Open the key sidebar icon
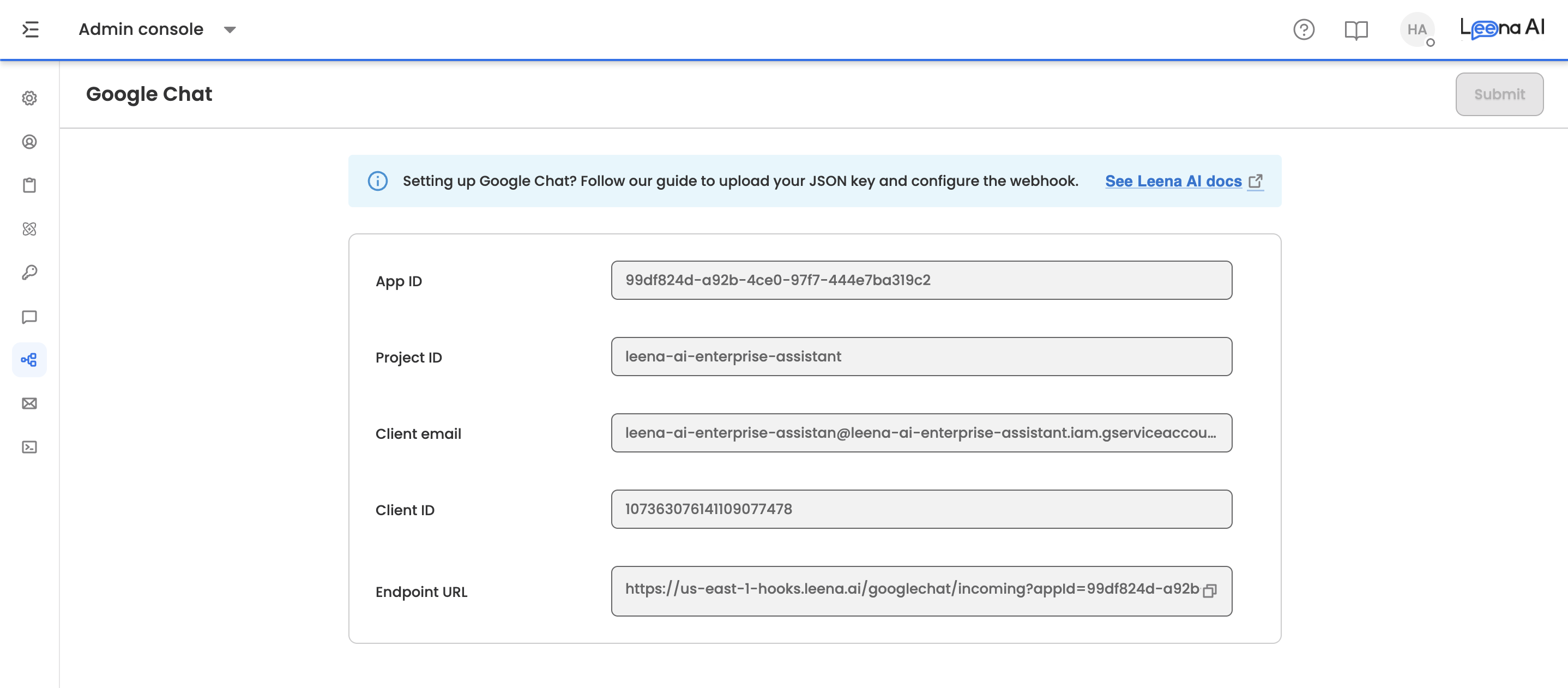This screenshot has width=1568, height=688. coord(29,272)
